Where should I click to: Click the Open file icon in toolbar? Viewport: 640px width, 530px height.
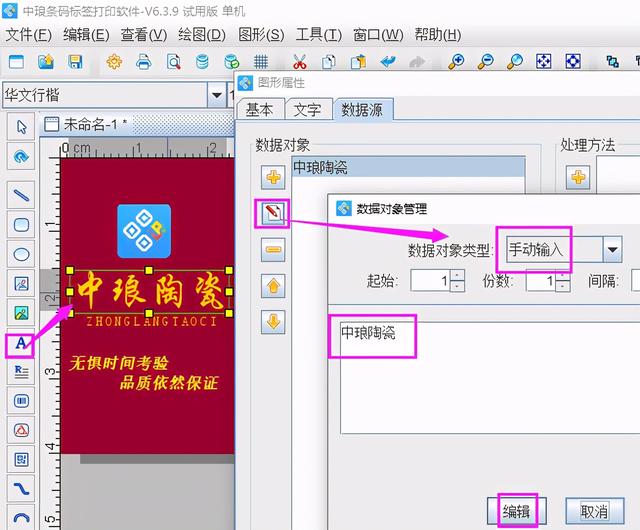coord(46,62)
